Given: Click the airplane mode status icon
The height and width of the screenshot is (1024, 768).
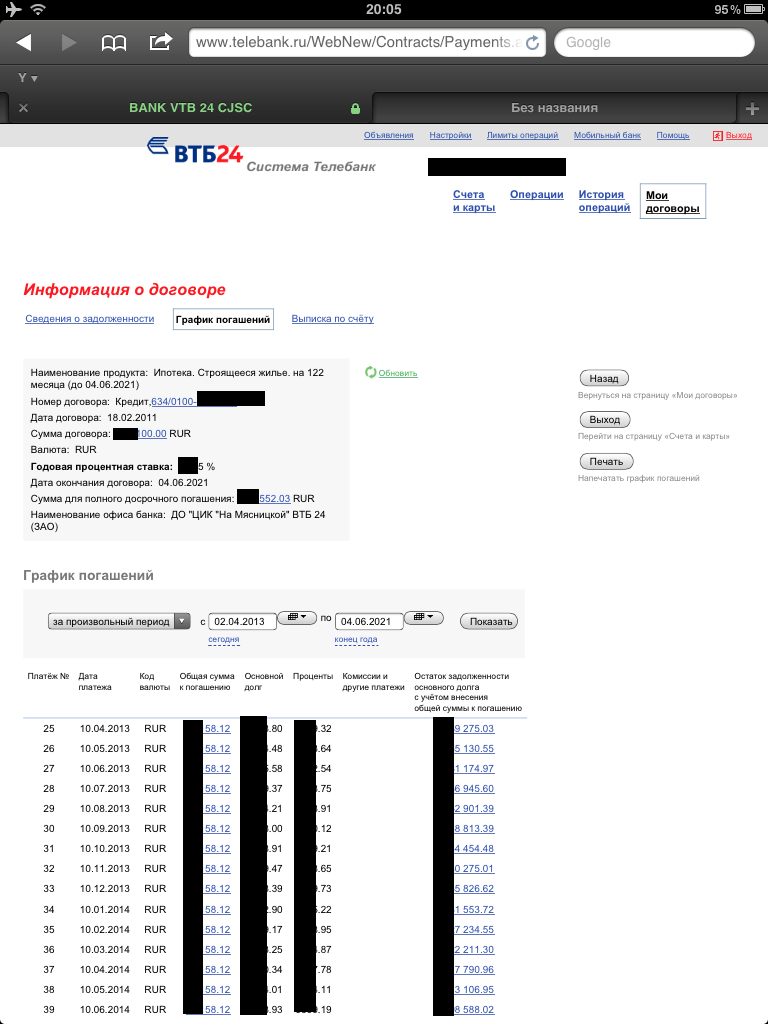Looking at the screenshot, I should click(x=13, y=9).
